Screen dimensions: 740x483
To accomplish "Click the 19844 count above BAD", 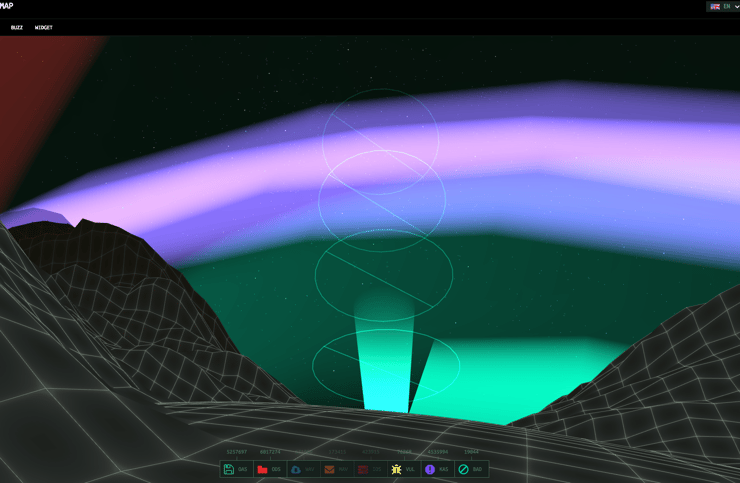I will (471, 452).
